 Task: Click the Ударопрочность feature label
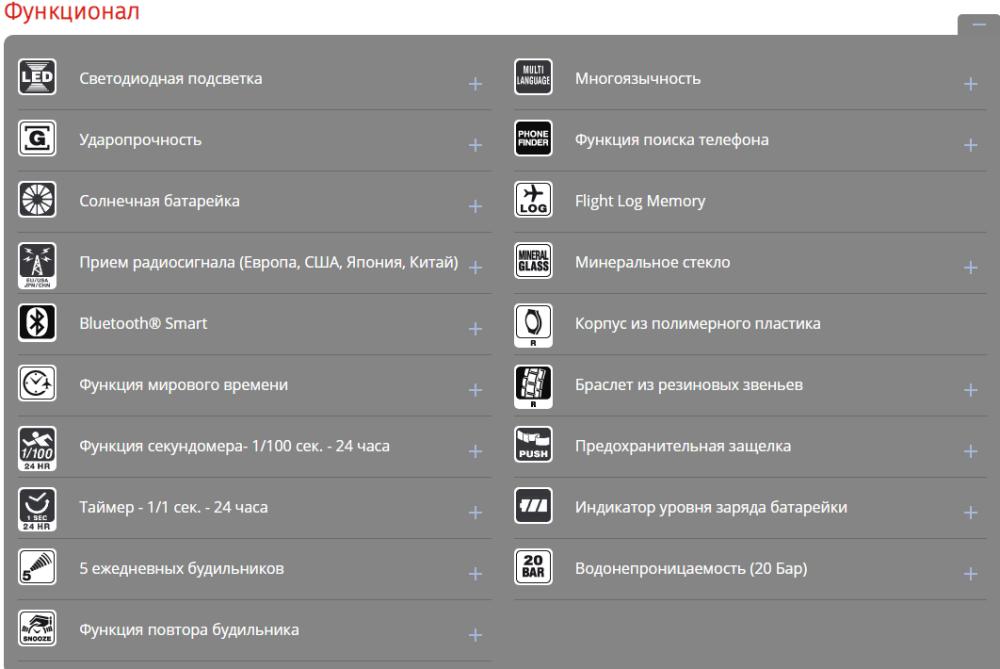click(140, 140)
